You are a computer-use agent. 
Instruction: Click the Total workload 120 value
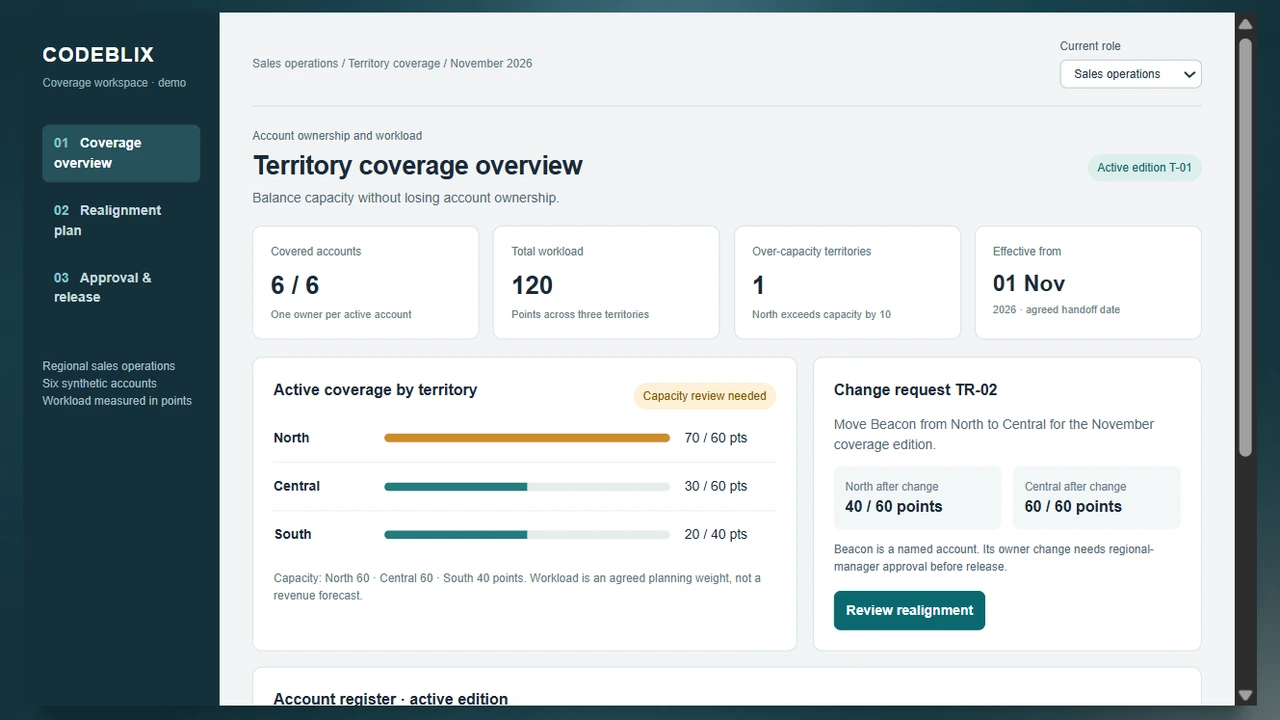532,285
